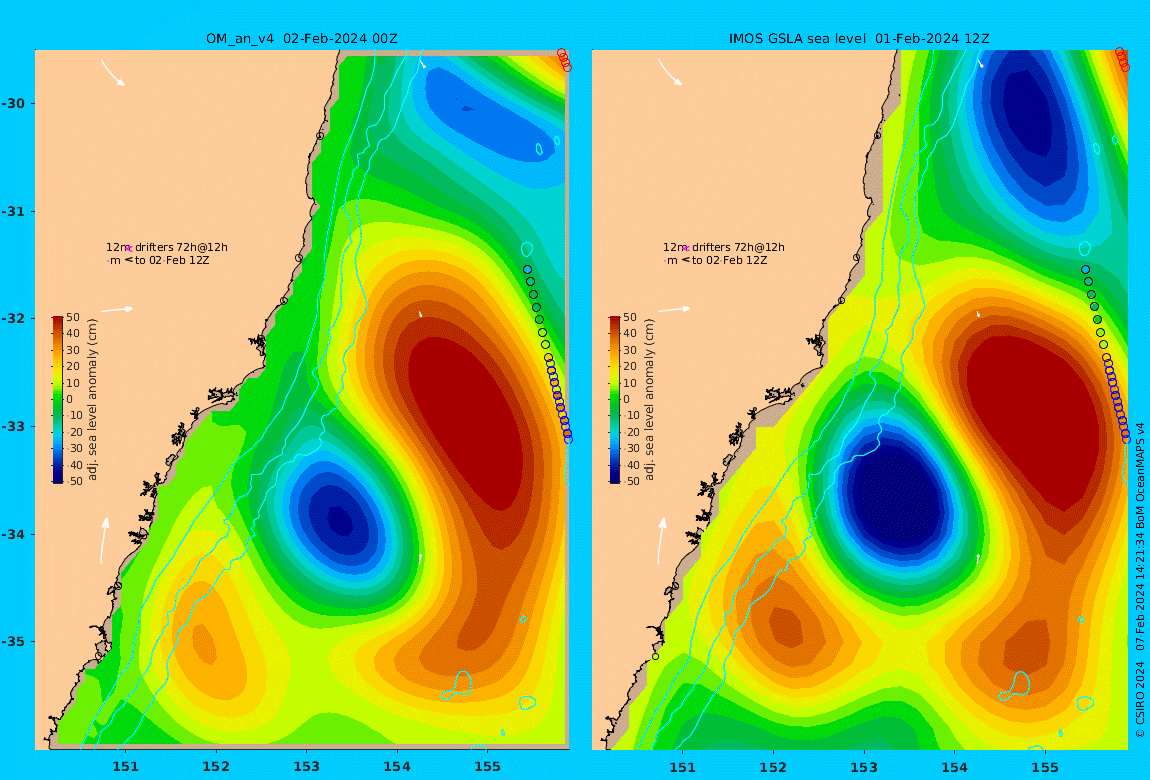Click the red drifter circles at the left map's top corner

[564, 60]
